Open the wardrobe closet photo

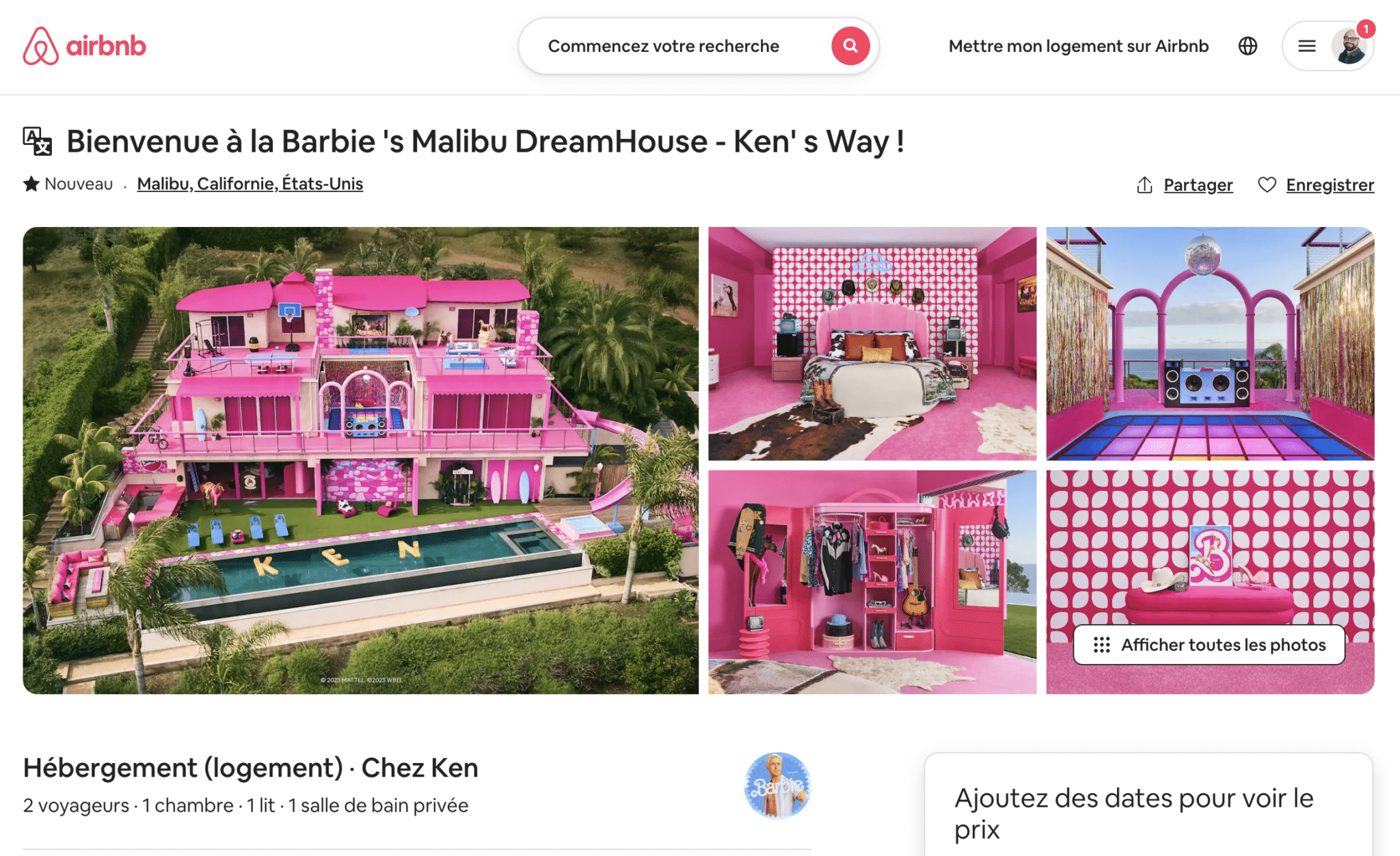pos(872,582)
